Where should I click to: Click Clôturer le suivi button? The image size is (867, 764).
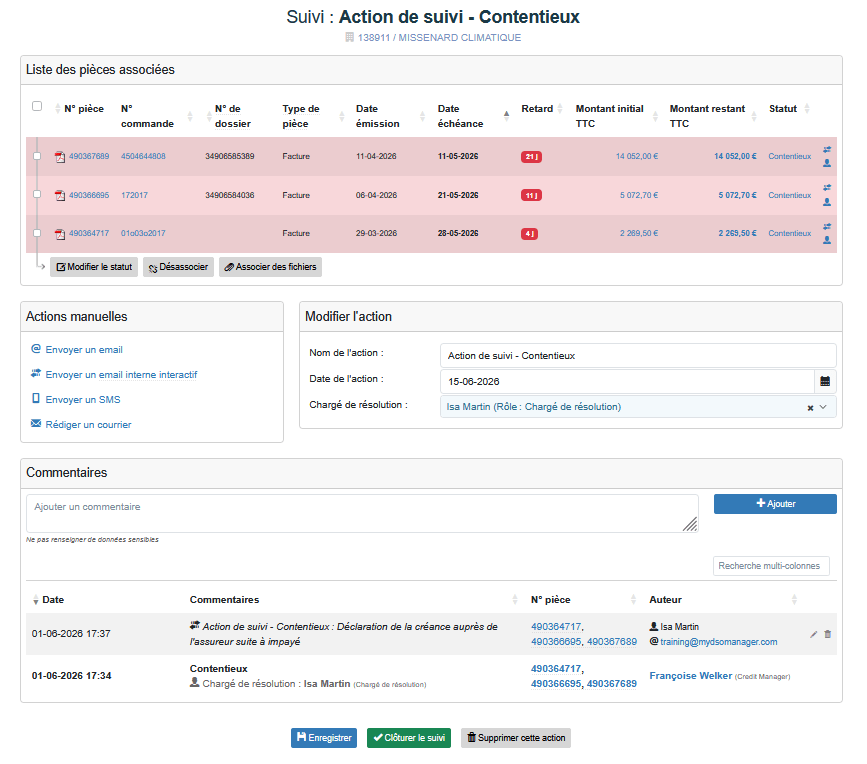[x=409, y=738]
